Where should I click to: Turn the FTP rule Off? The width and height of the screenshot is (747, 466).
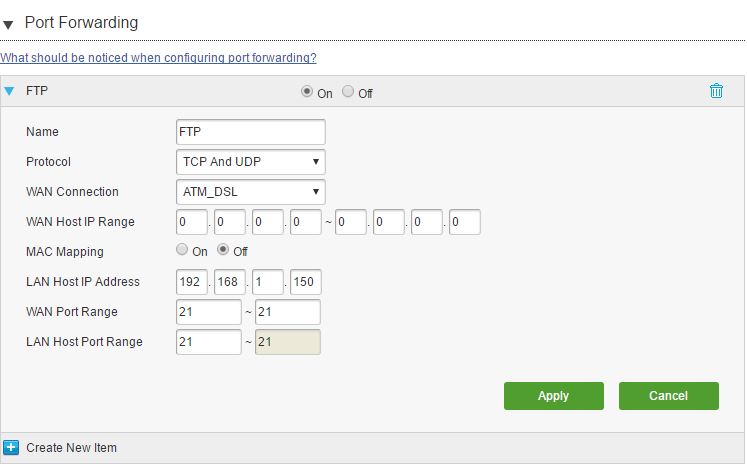click(348, 91)
